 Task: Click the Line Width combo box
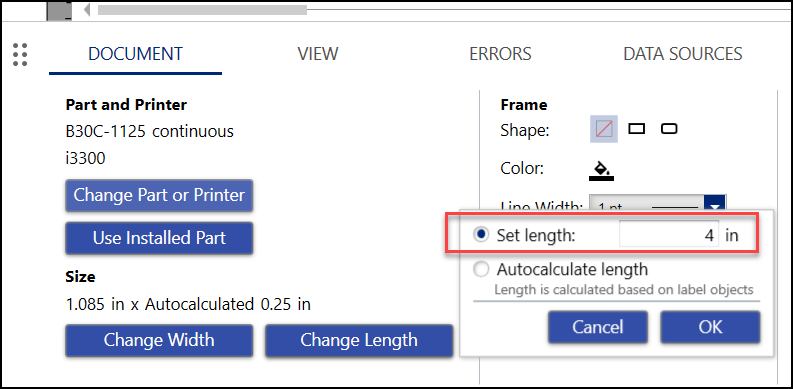657,202
